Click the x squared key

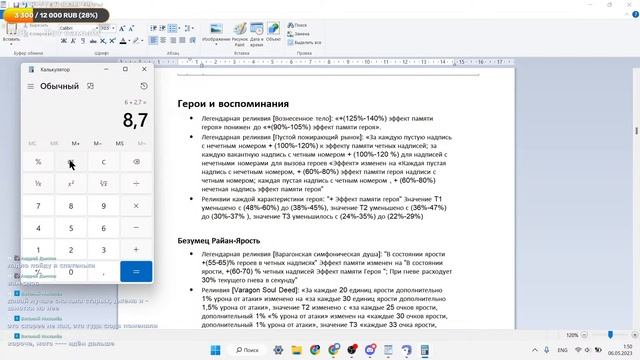71,184
